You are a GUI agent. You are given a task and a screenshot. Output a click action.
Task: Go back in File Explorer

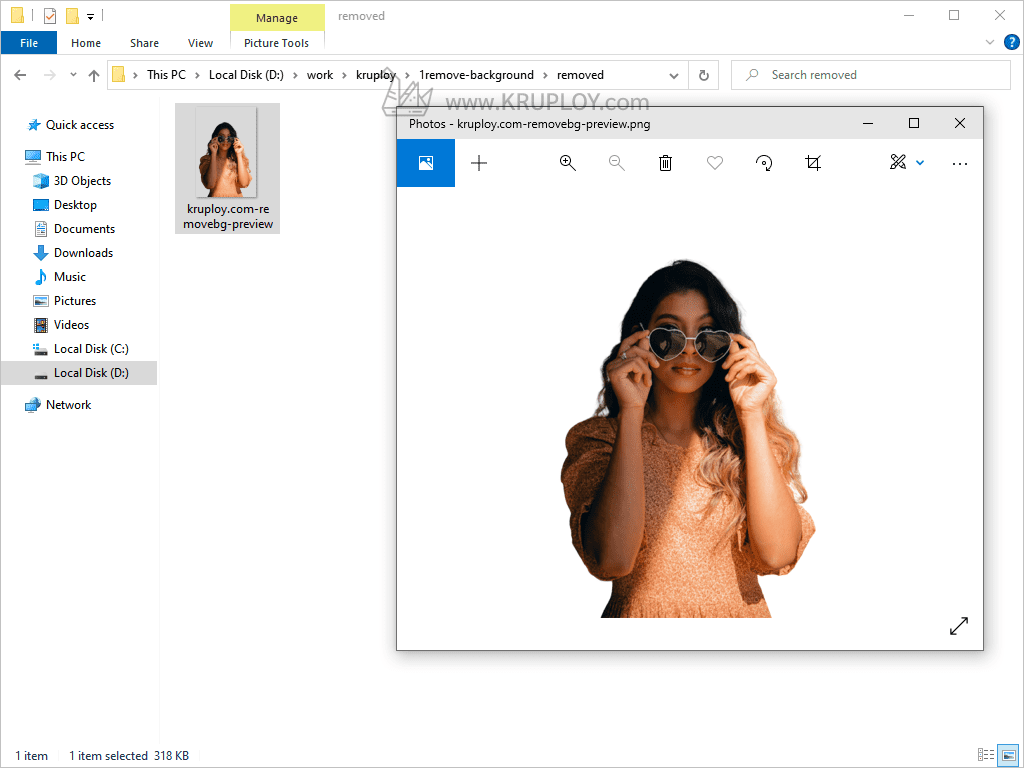click(x=20, y=75)
